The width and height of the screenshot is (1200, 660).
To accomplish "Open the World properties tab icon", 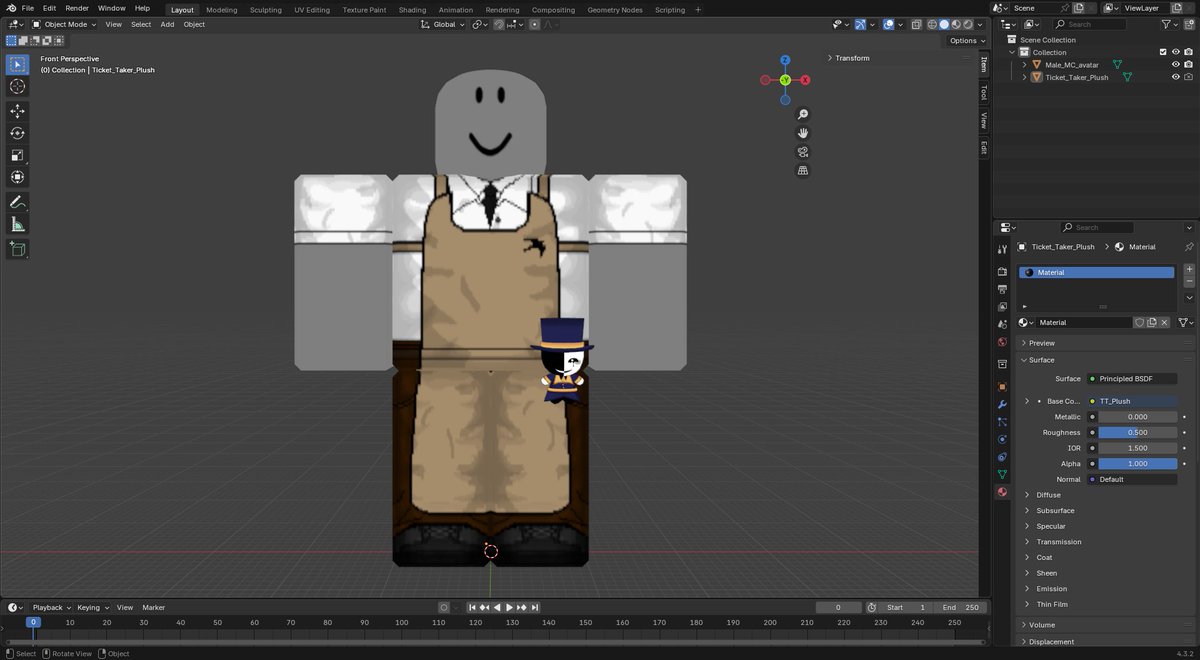I will (x=1002, y=342).
